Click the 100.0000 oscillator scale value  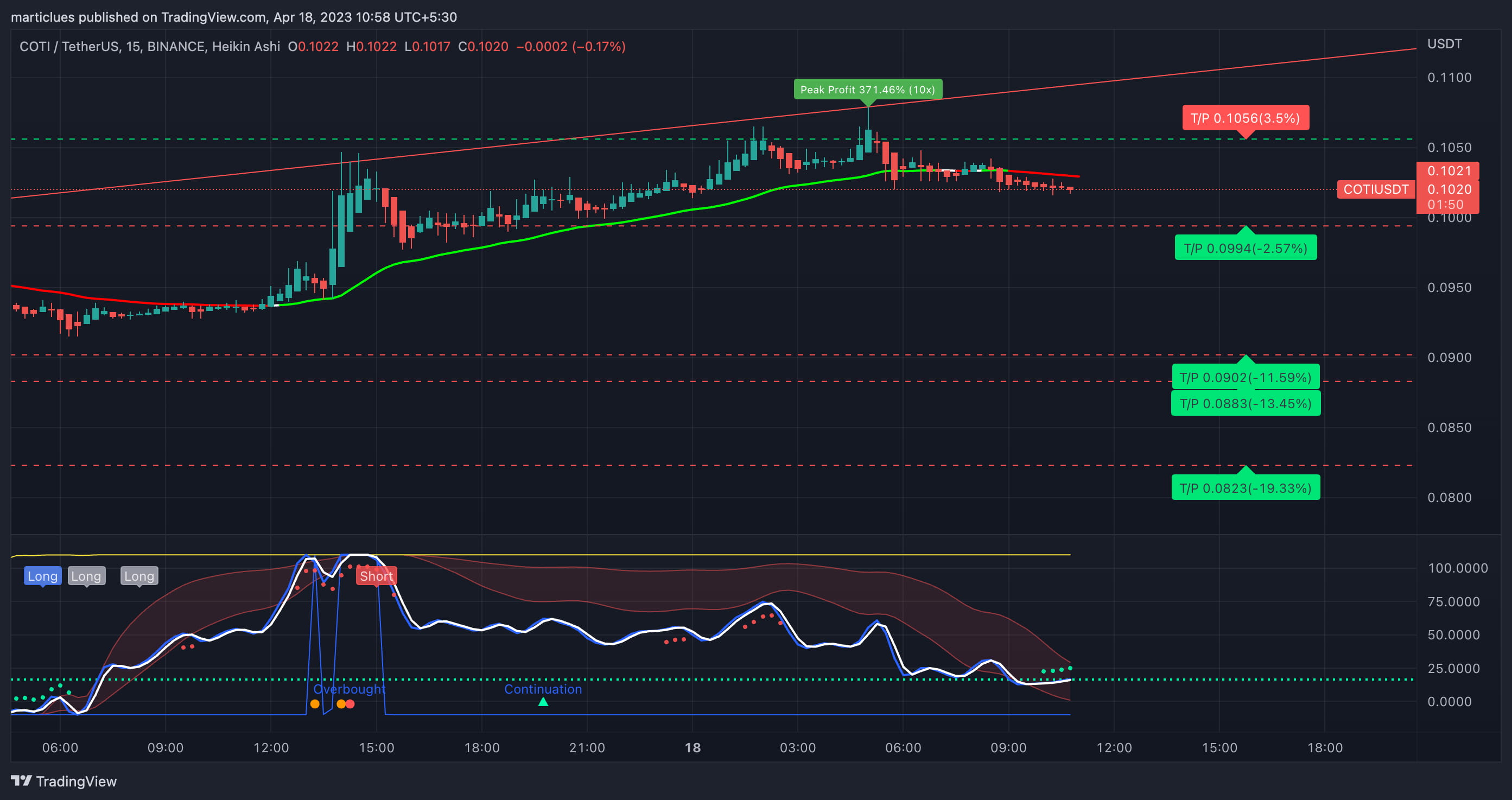point(1457,568)
